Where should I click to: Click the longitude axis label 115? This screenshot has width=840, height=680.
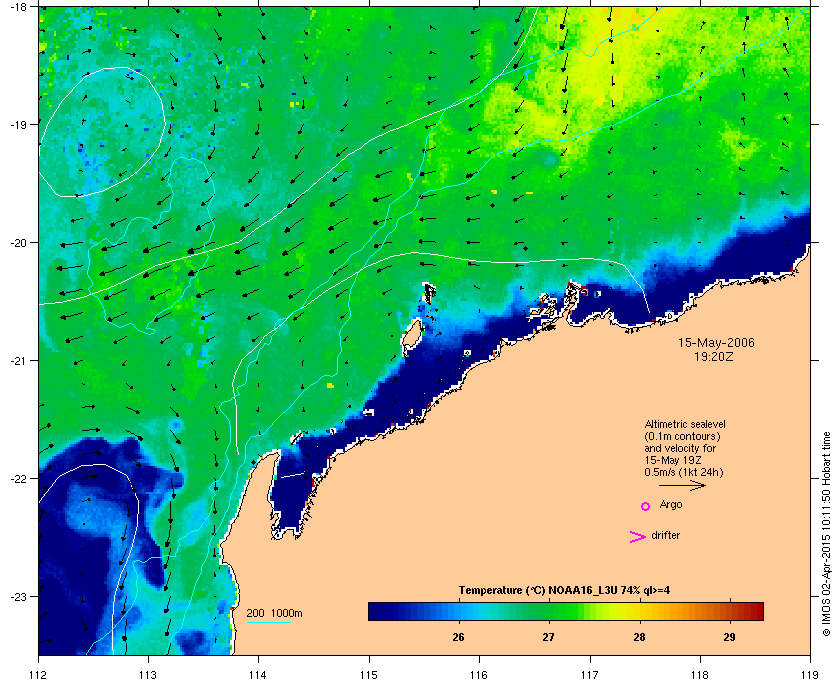(369, 675)
